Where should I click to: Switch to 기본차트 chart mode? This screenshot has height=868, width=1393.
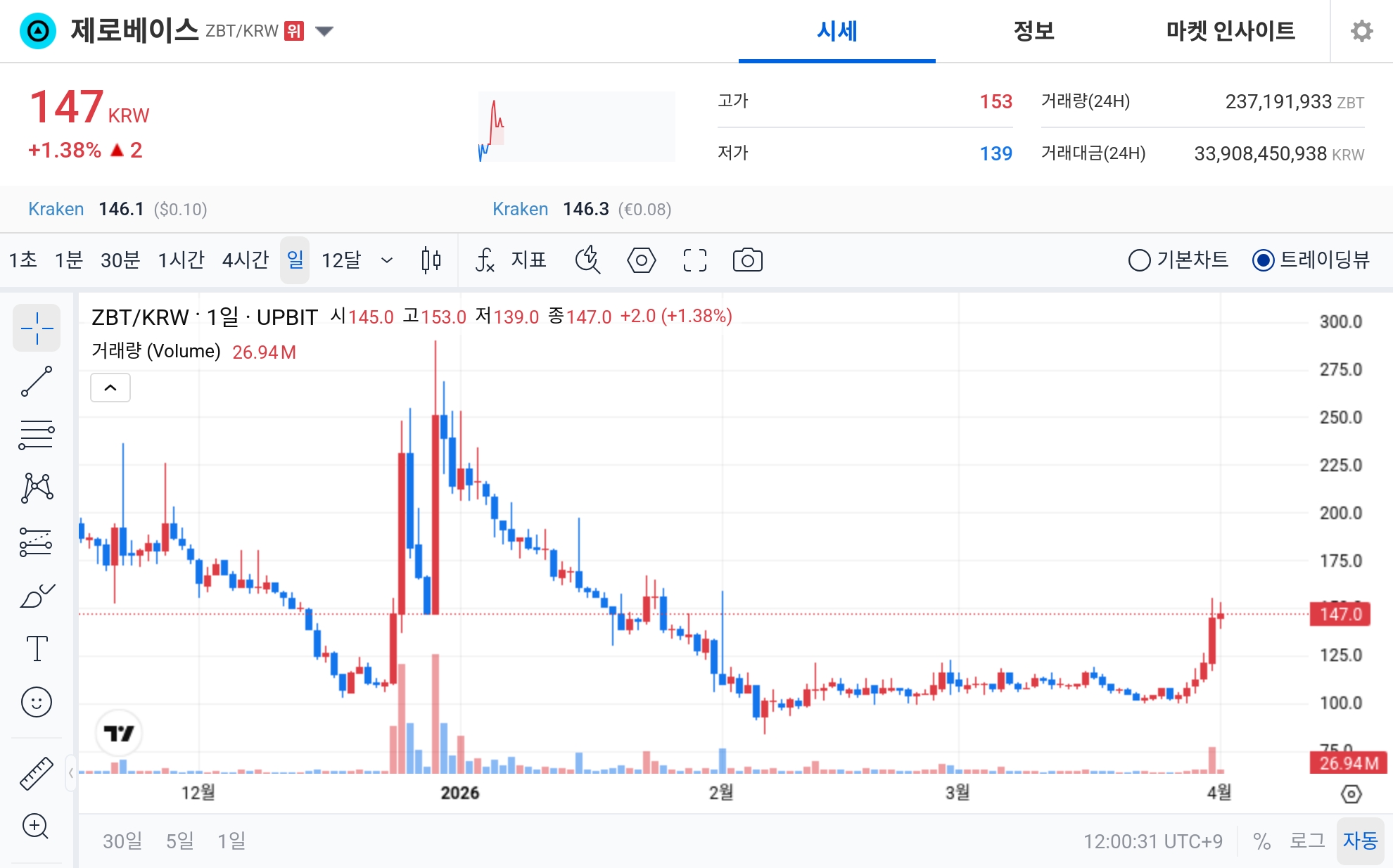pyautogui.click(x=1176, y=260)
